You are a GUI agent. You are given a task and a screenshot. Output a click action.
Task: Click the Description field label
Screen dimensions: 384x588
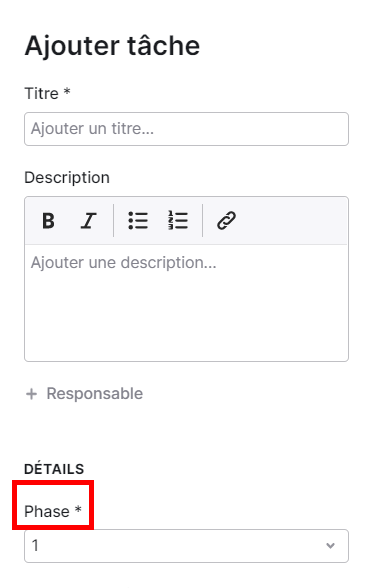pos(67,177)
